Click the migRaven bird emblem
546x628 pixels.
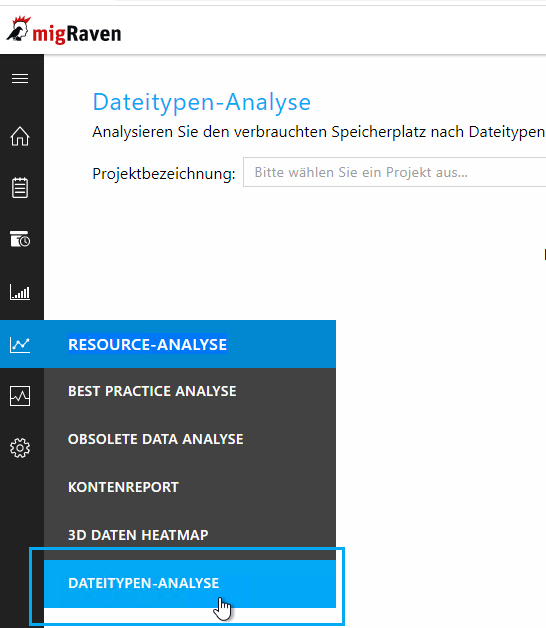(x=18, y=28)
